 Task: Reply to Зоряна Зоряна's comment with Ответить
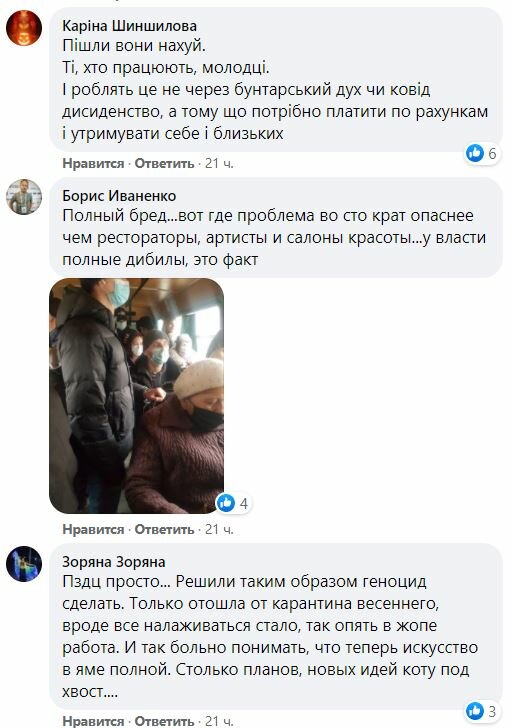pos(164,721)
